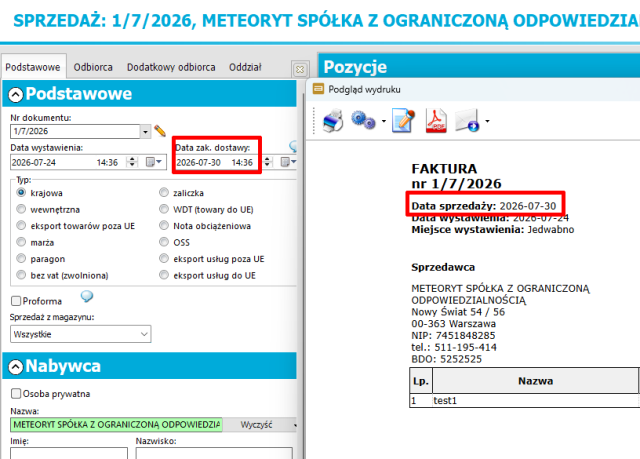Switch to the Odbiorca tab
640x459 pixels.
(93, 67)
